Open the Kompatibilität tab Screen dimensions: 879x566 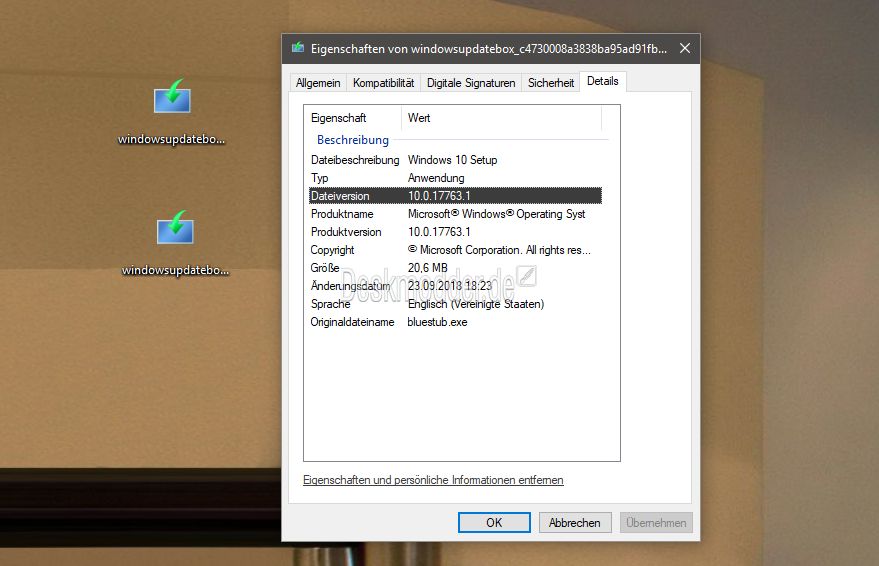383,83
